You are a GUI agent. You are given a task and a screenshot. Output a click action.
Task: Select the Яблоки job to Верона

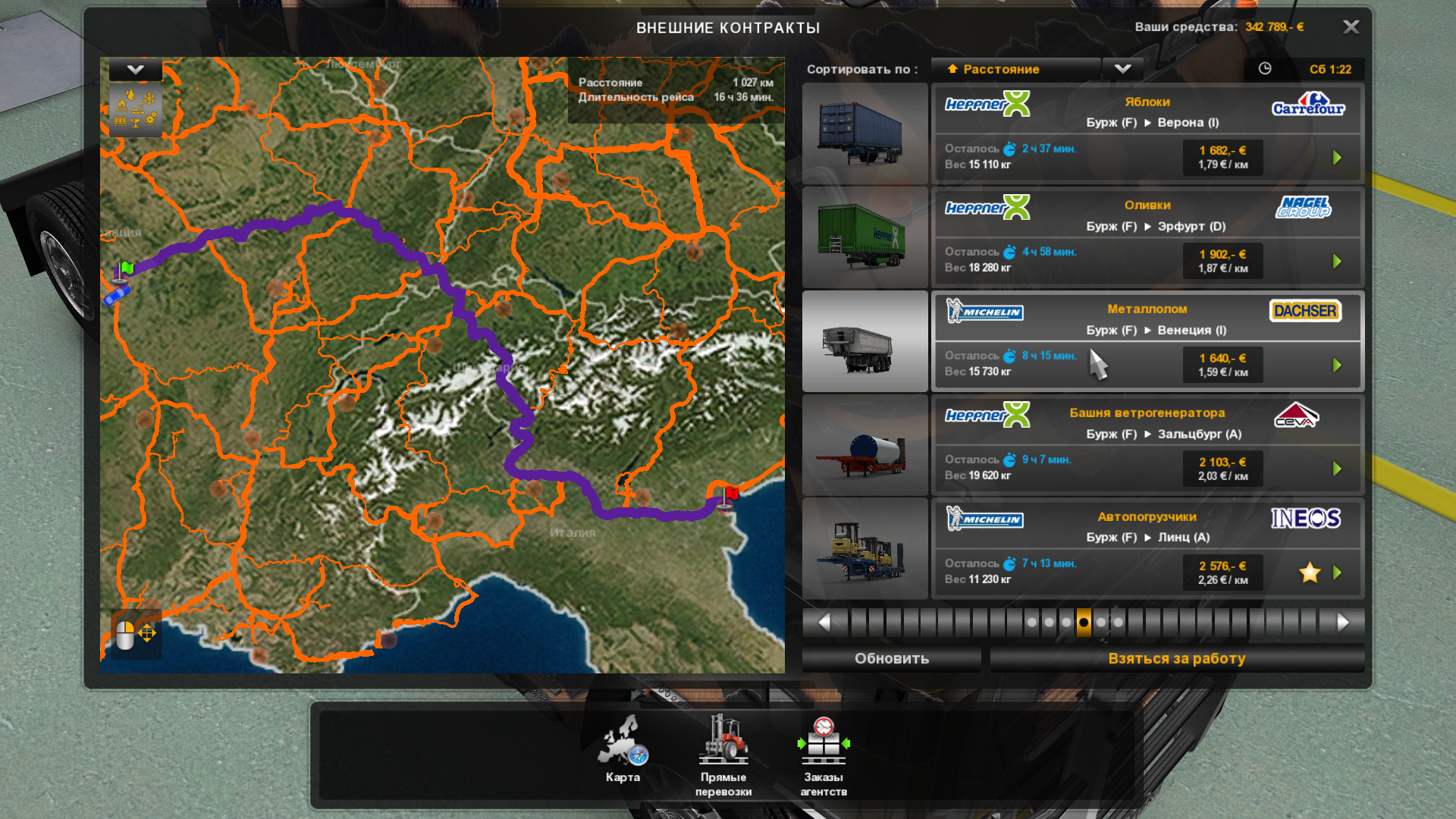pyautogui.click(x=1147, y=133)
